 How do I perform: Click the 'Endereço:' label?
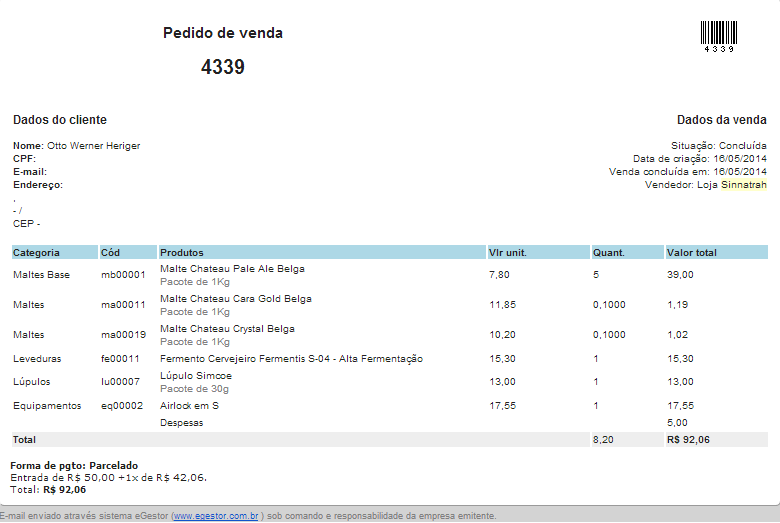click(x=38, y=185)
